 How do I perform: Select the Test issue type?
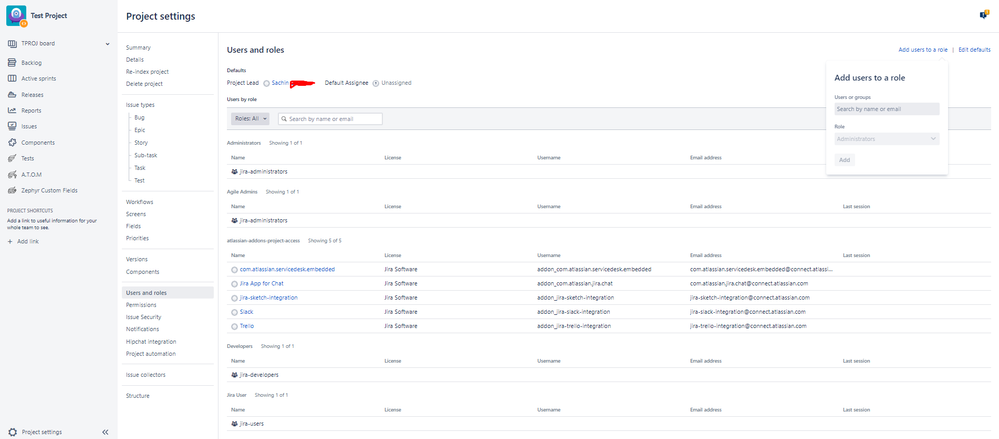point(140,180)
